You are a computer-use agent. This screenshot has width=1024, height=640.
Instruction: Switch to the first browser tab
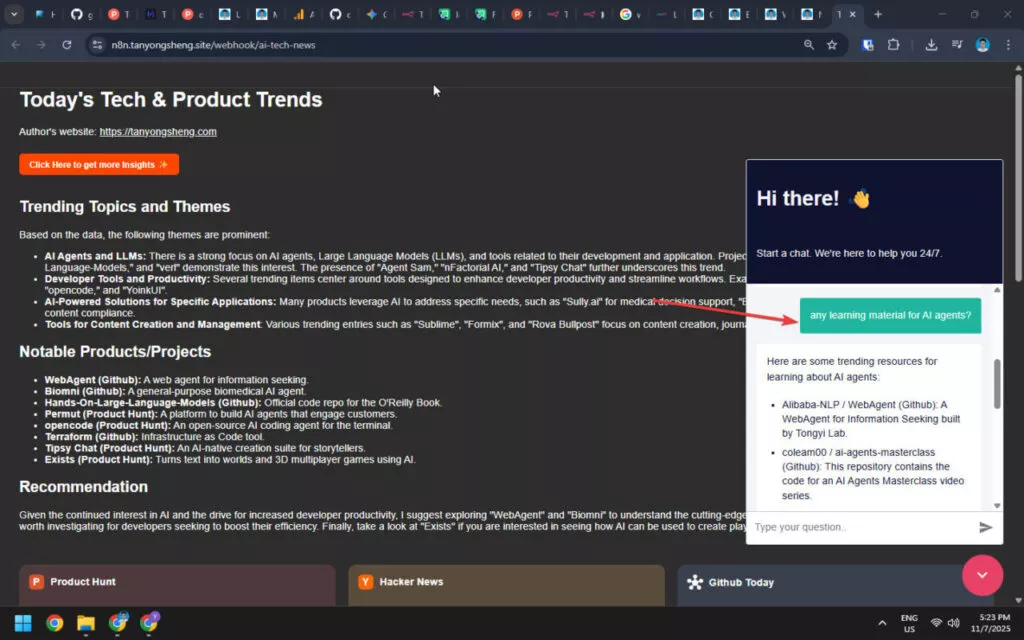point(44,15)
